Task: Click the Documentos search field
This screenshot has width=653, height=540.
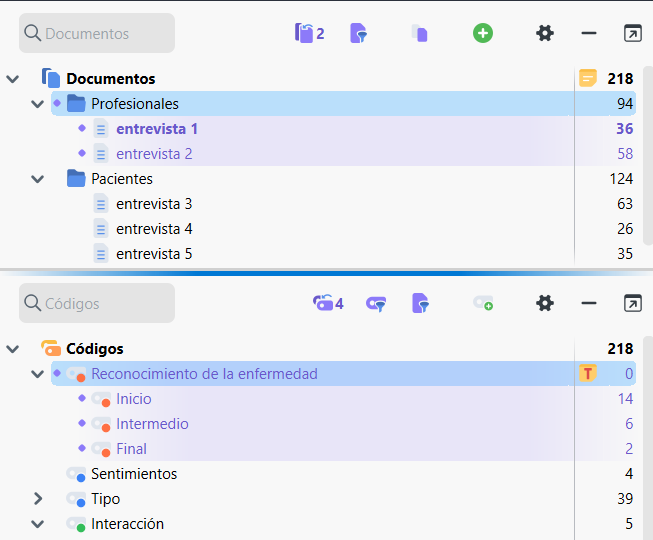Action: click(x=97, y=33)
